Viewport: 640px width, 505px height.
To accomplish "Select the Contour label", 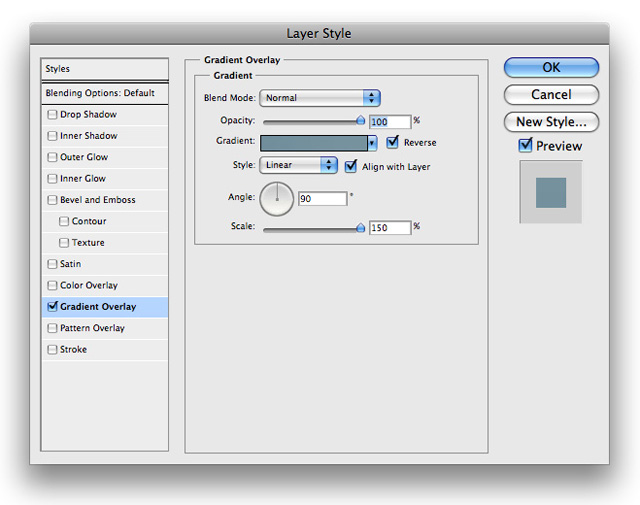I will tap(89, 221).
